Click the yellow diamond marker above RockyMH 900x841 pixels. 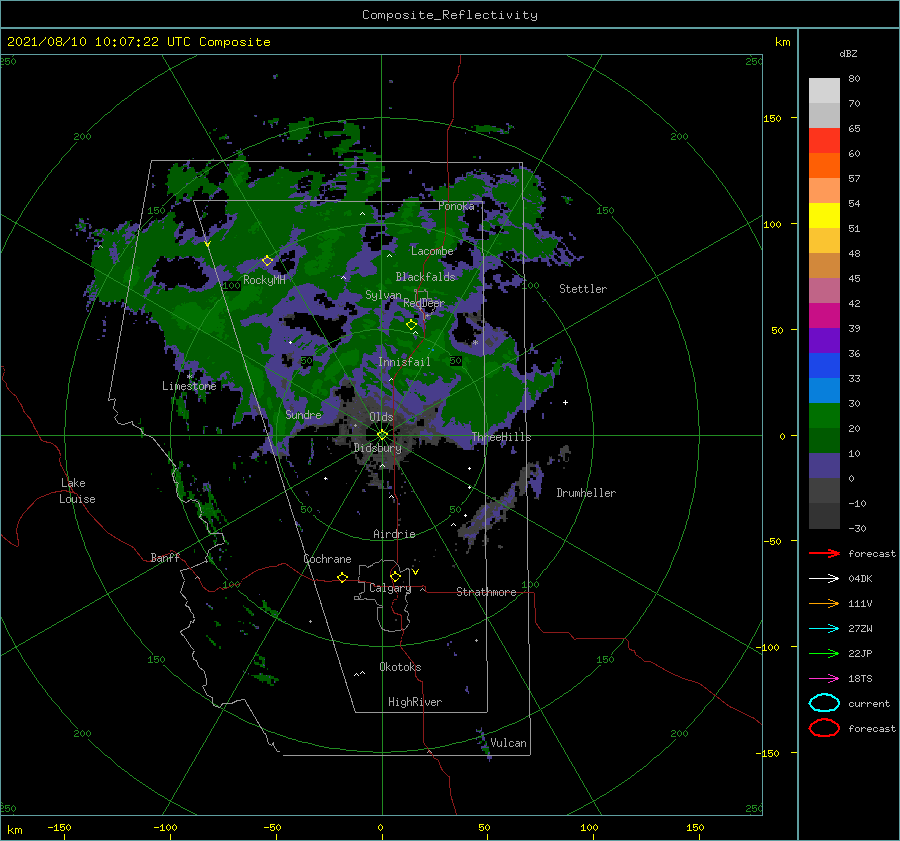pyautogui.click(x=267, y=261)
